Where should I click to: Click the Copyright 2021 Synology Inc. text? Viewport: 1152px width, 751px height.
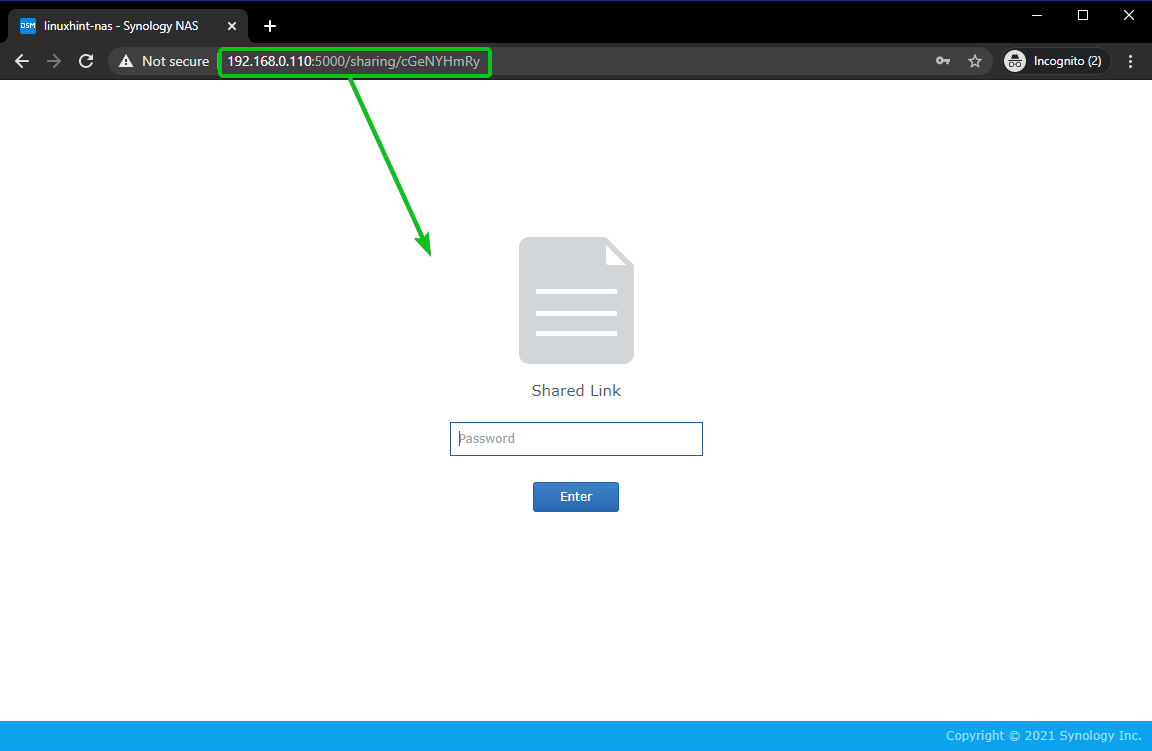[x=1043, y=736]
